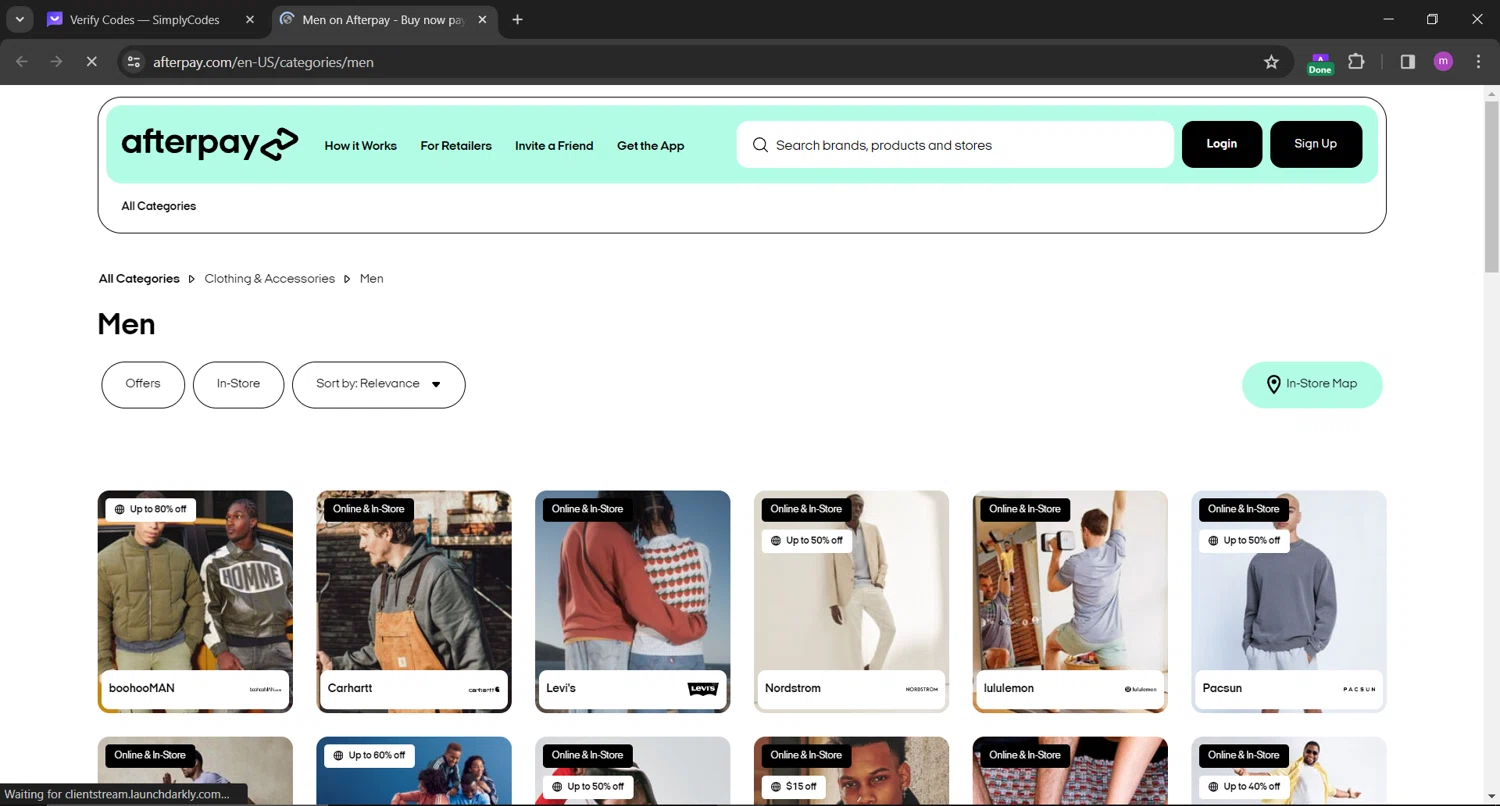
Task: Open the profile avatar menu
Action: [1443, 62]
